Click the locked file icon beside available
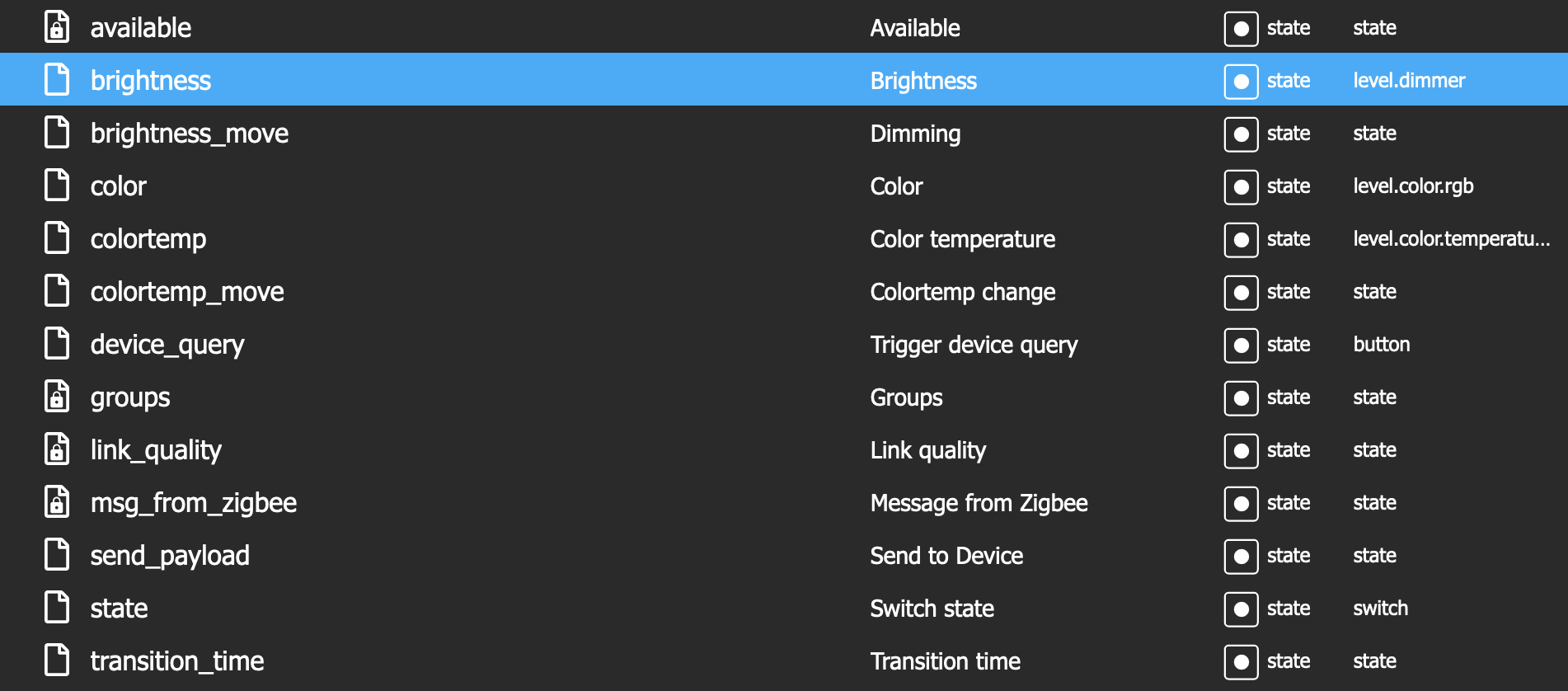 57,27
